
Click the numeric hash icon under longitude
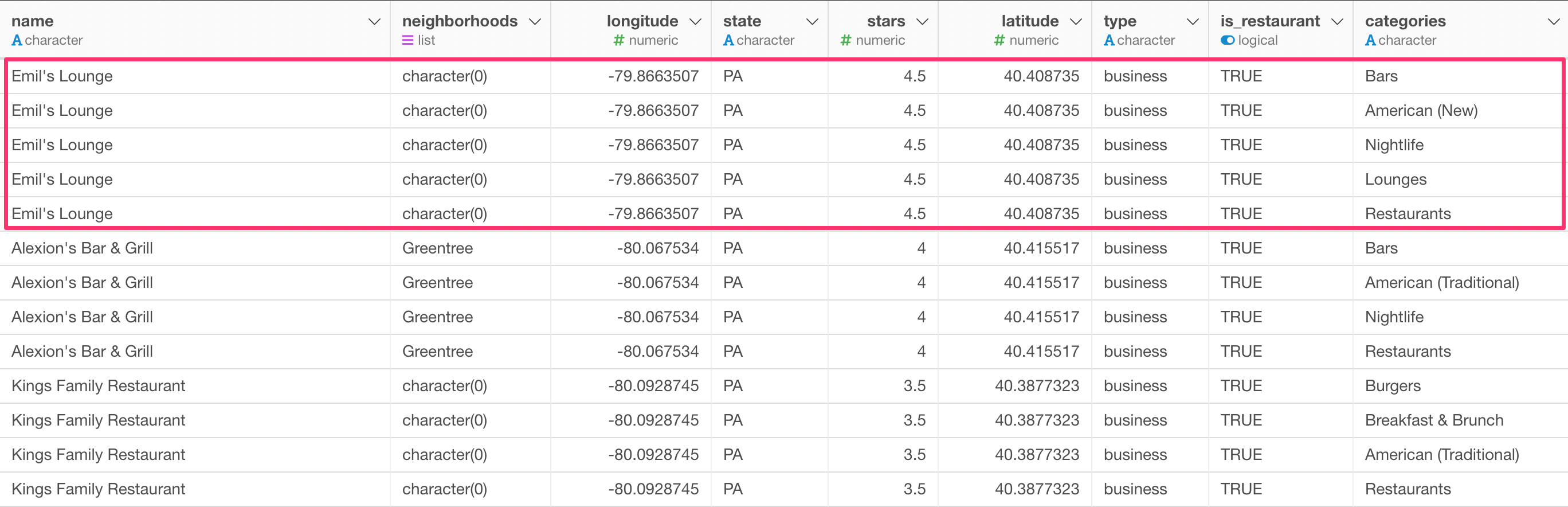618,40
